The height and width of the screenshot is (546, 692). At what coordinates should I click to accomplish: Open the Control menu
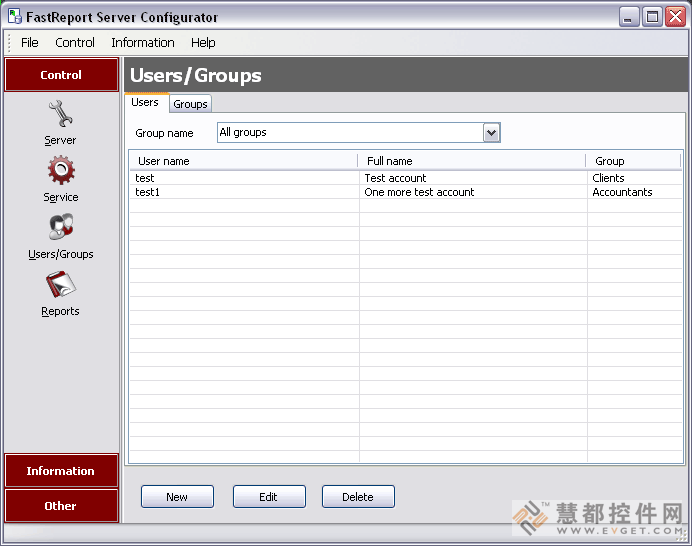tap(75, 42)
